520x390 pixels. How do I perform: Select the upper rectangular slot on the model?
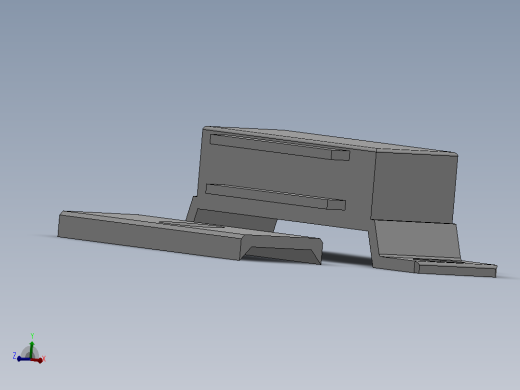[x=280, y=147]
